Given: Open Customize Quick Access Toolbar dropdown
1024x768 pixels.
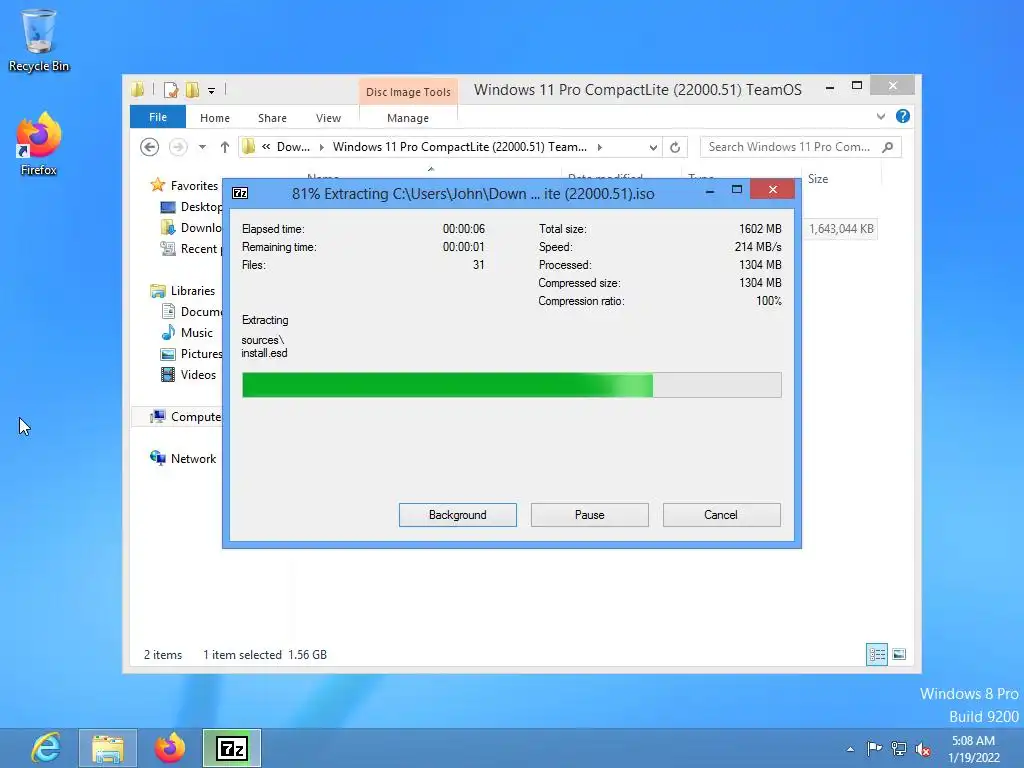Looking at the screenshot, I should tap(212, 91).
